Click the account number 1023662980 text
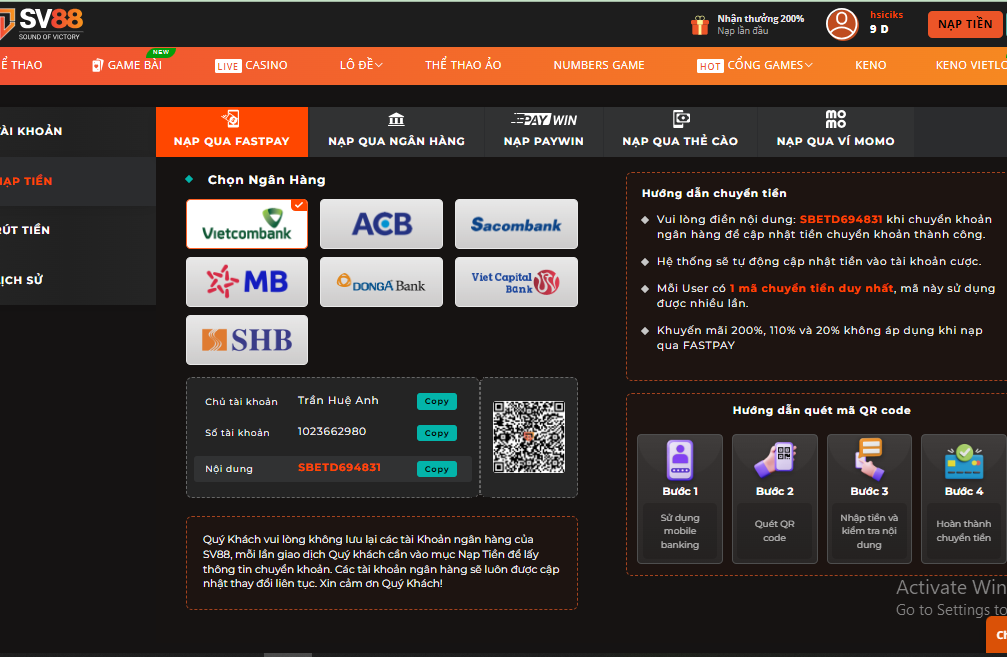Image resolution: width=1007 pixels, height=657 pixels. [x=331, y=432]
